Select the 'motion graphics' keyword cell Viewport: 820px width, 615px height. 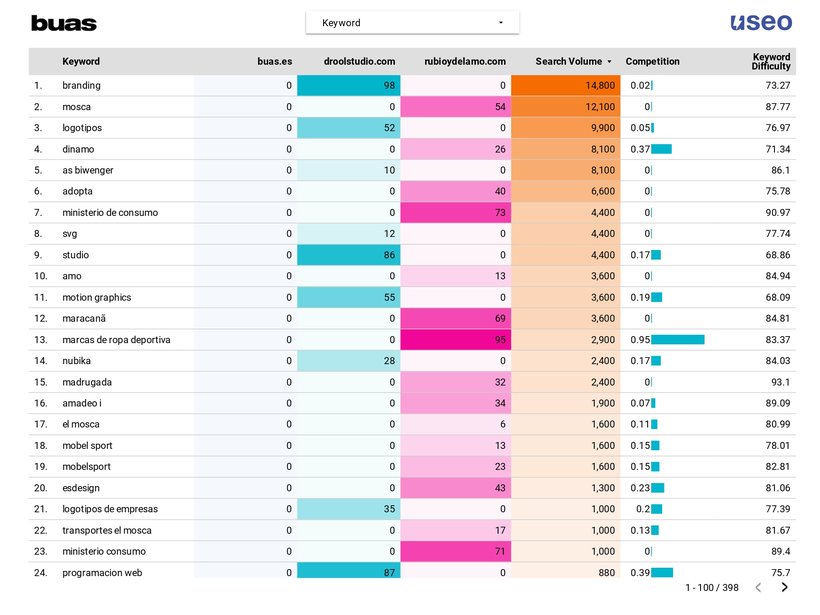click(97, 297)
